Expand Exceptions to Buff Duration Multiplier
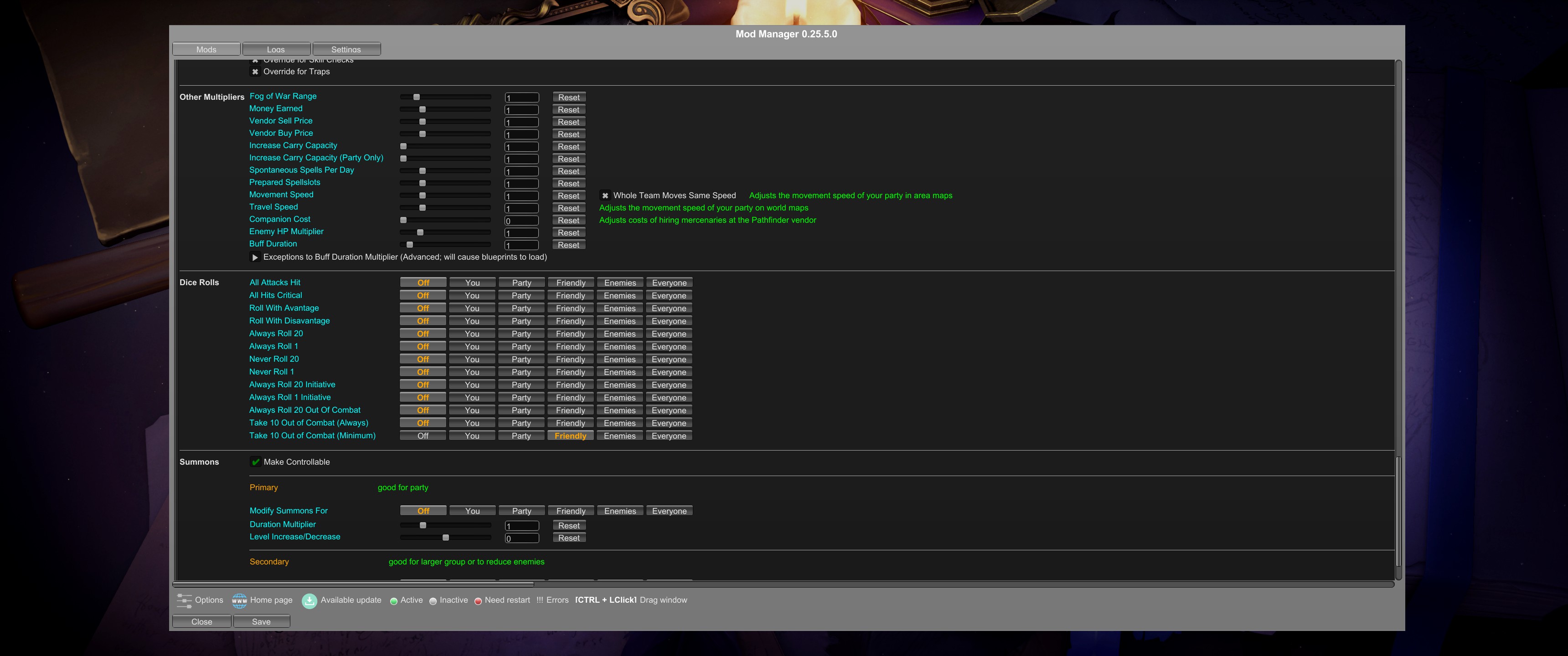The width and height of the screenshot is (1568, 656). point(255,257)
